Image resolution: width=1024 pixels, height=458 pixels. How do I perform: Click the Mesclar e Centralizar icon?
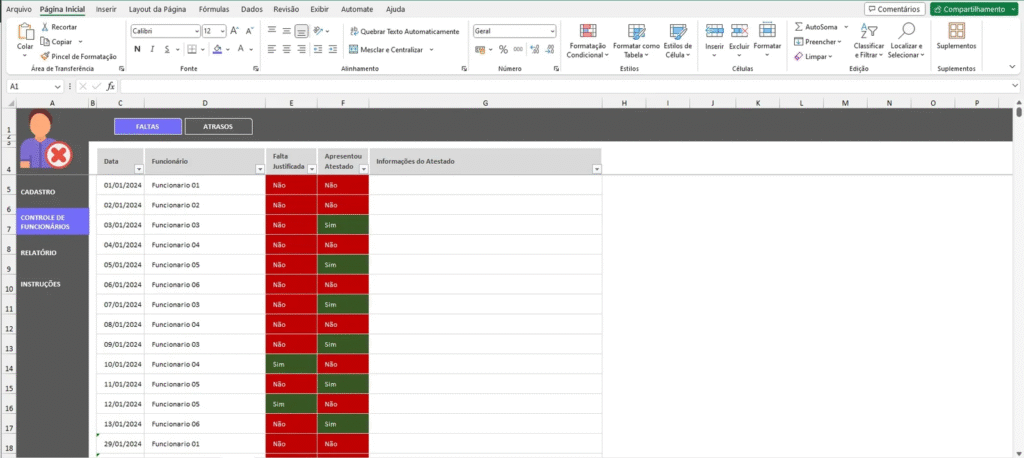353,49
